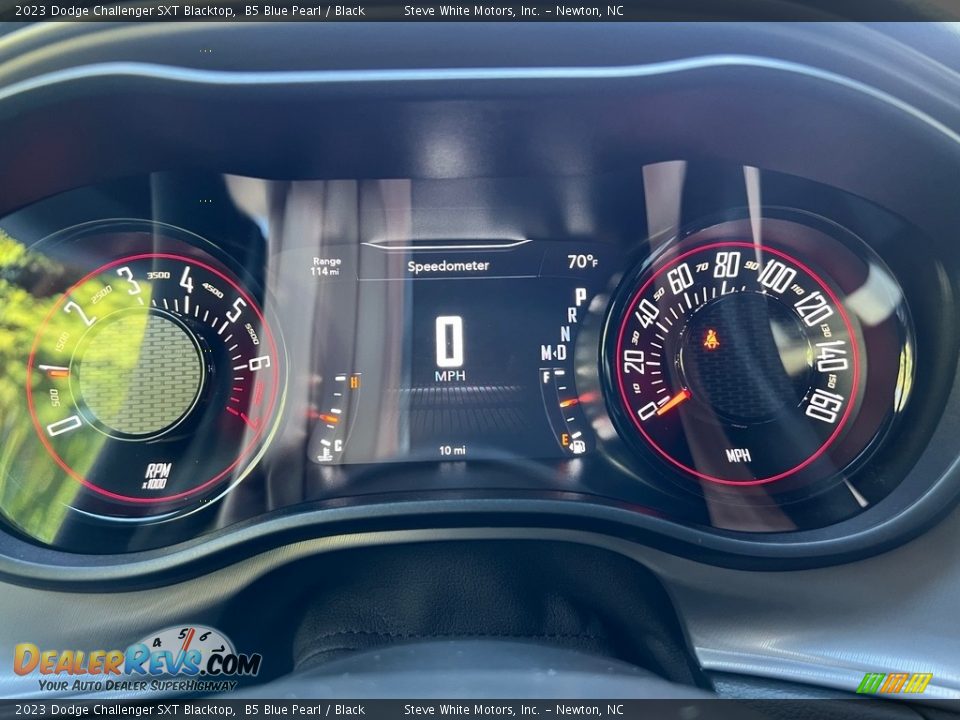
Task: Click the coolant temperature icon
Action: pyautogui.click(x=324, y=454)
